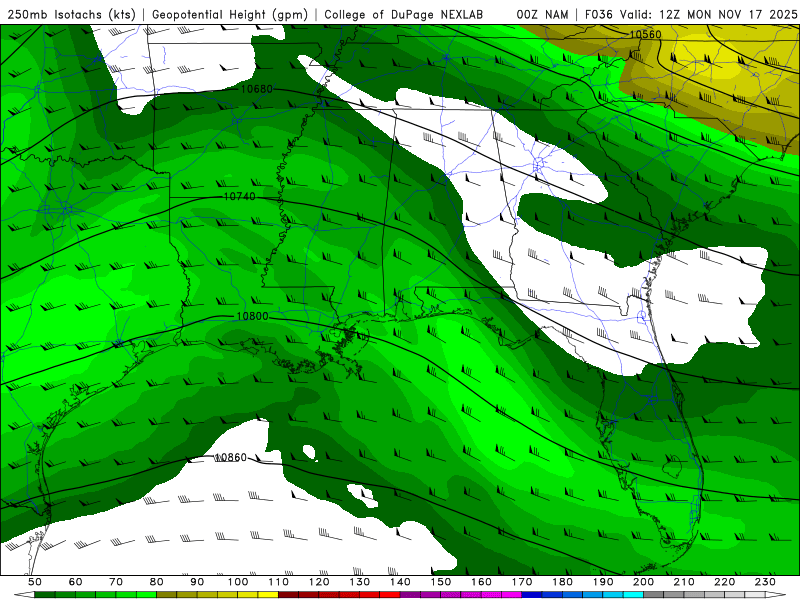The image size is (800, 600).
Task: Click the 190 kts legend value
Action: pos(603,582)
